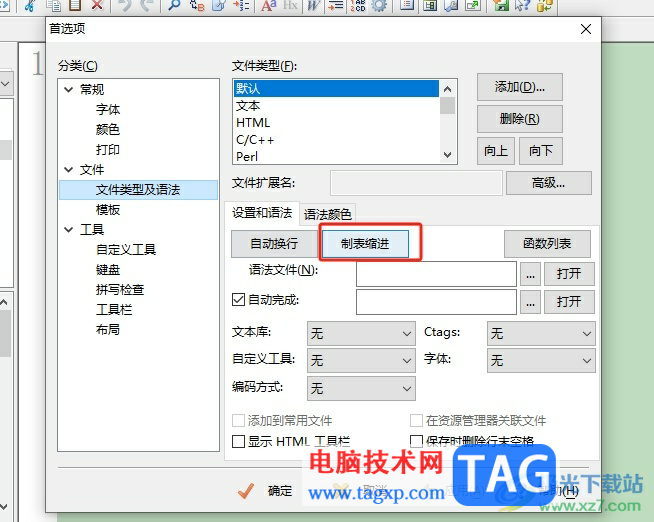Click the 高级... button

point(548,183)
